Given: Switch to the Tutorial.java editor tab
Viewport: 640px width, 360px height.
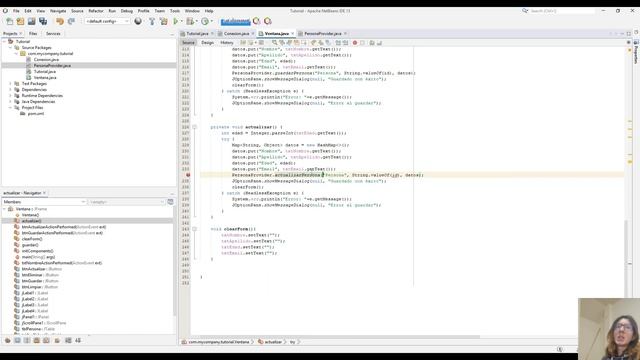Looking at the screenshot, I should click(197, 33).
